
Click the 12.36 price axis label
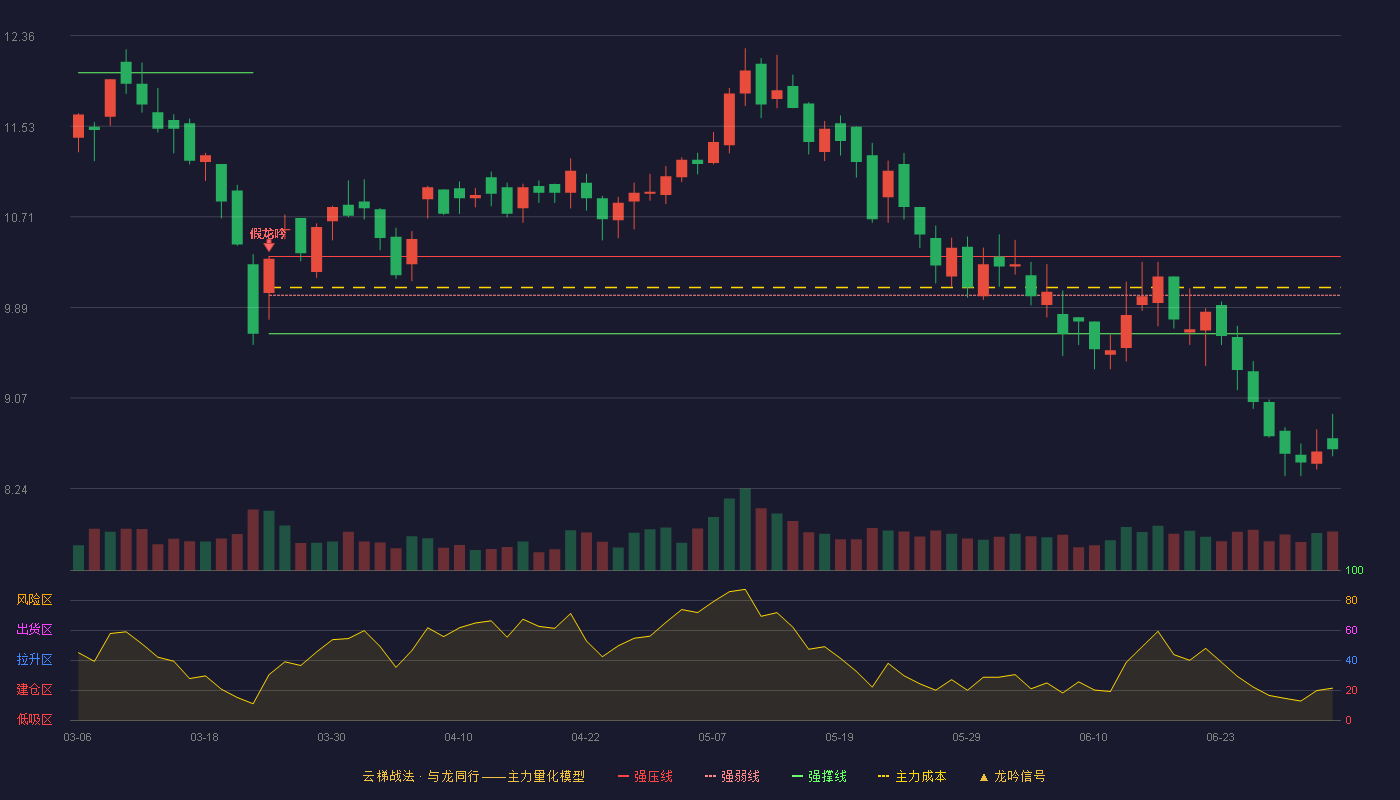click(x=19, y=37)
